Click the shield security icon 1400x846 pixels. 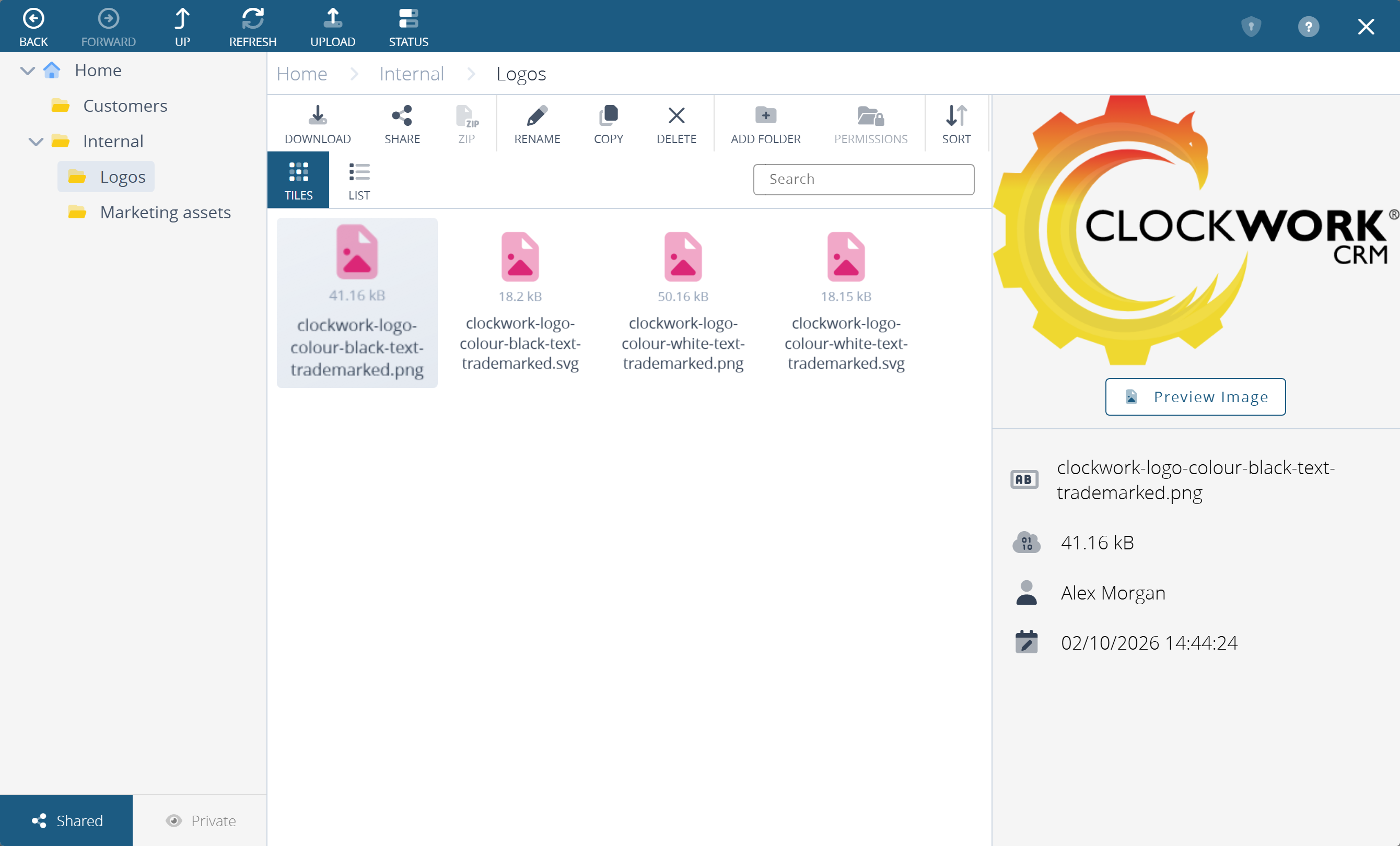1251,26
